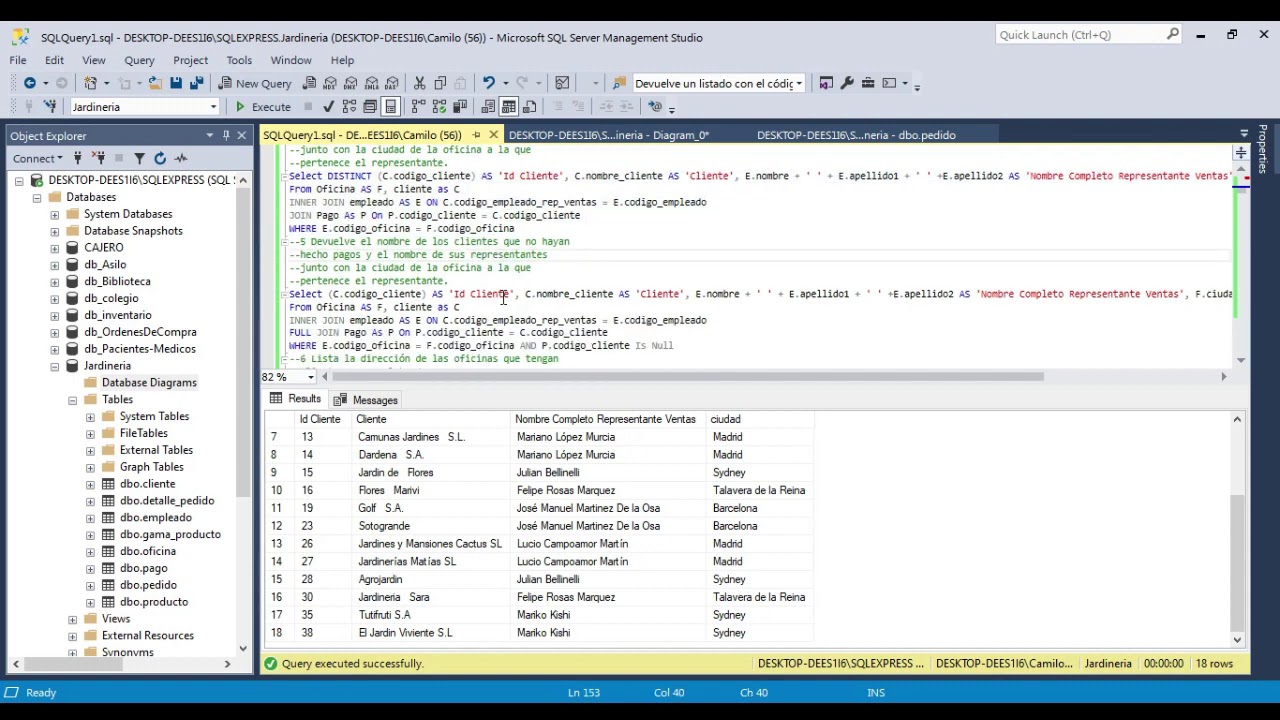Click the DAX query icon
The image size is (1280, 720).
point(392,83)
